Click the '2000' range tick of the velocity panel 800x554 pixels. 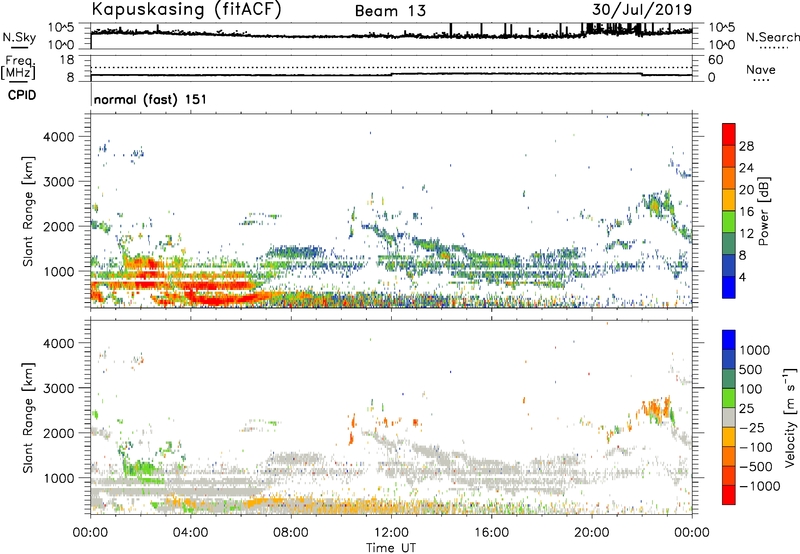58,433
